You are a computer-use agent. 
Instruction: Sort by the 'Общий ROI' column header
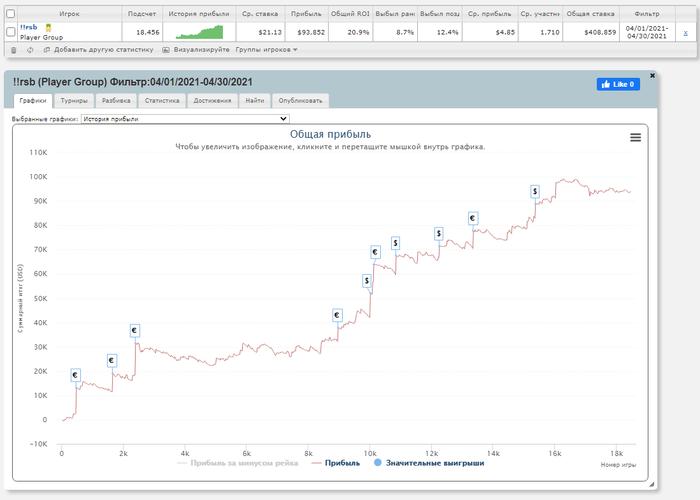click(350, 14)
